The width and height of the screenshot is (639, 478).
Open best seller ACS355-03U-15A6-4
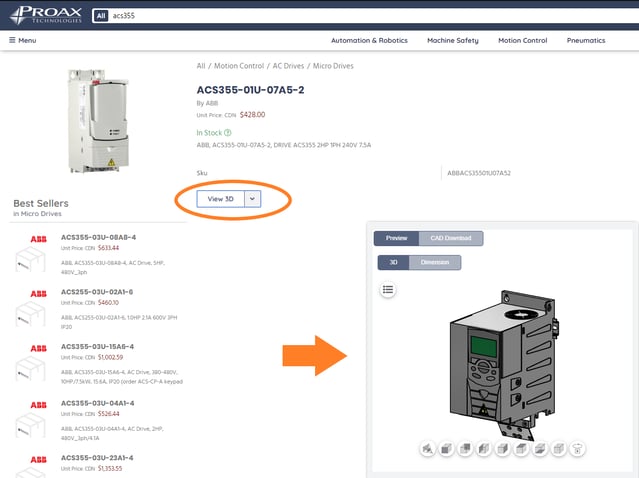97,346
